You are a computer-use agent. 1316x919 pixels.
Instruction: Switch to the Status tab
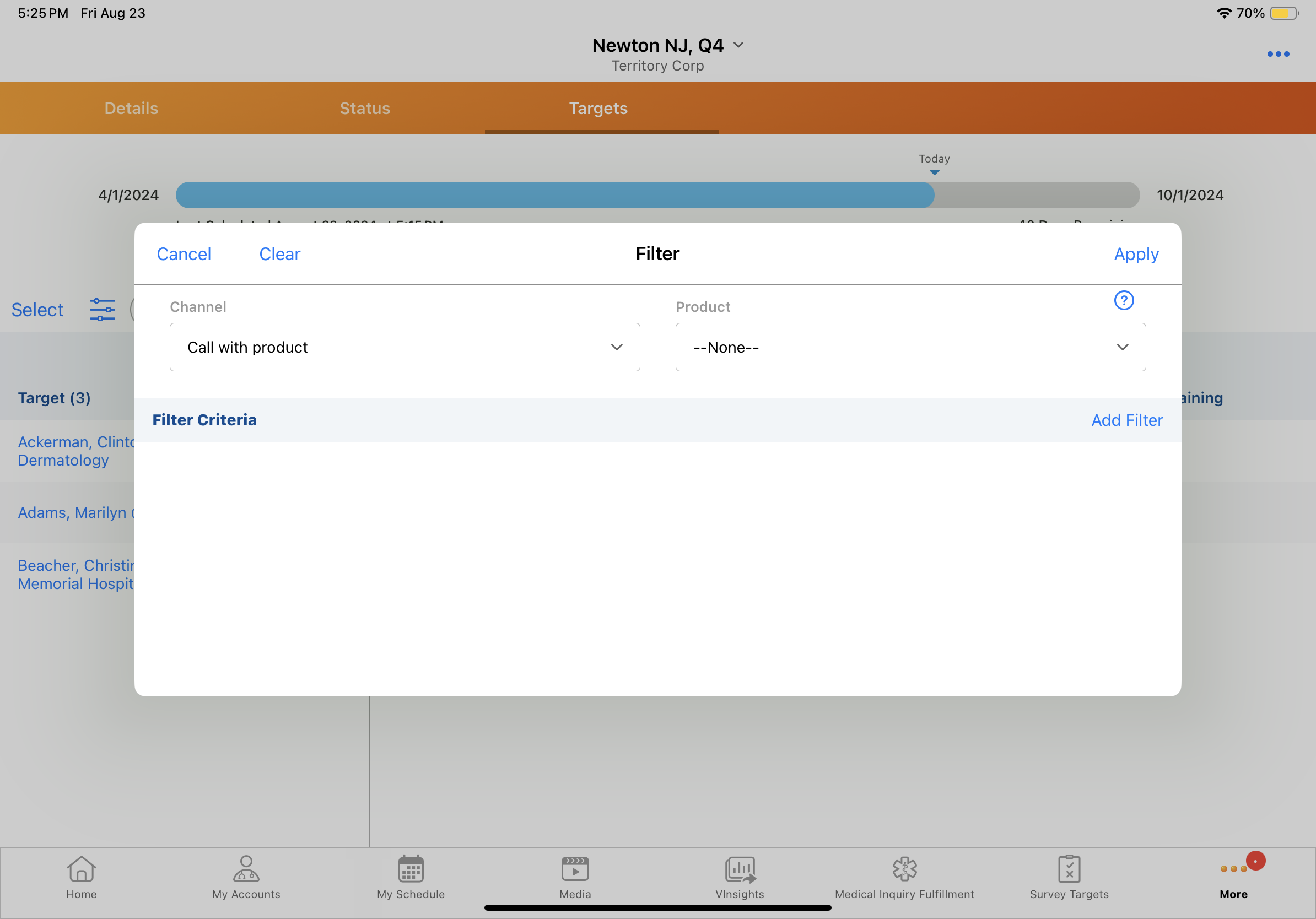(x=364, y=109)
